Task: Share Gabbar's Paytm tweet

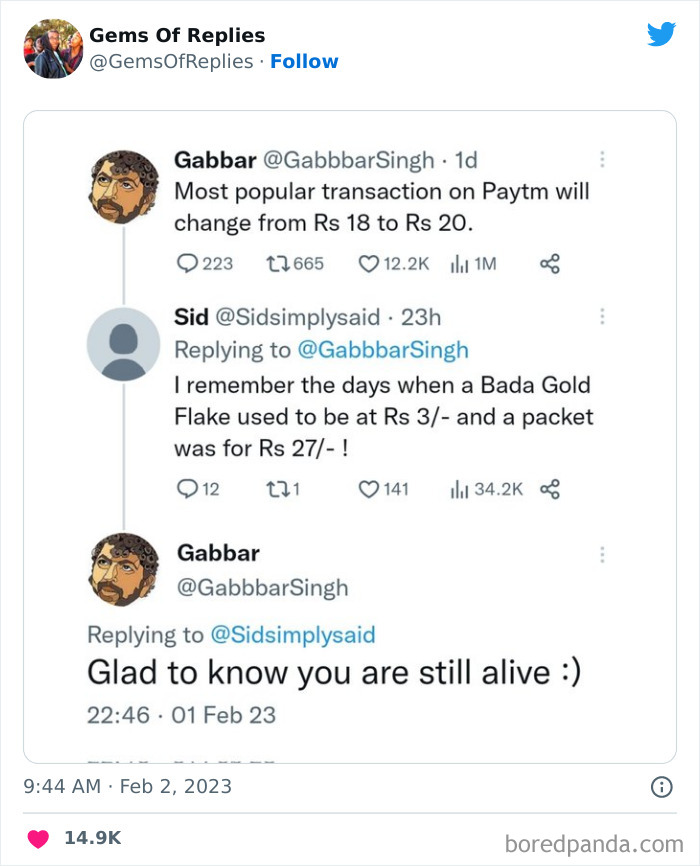Action: 549,264
